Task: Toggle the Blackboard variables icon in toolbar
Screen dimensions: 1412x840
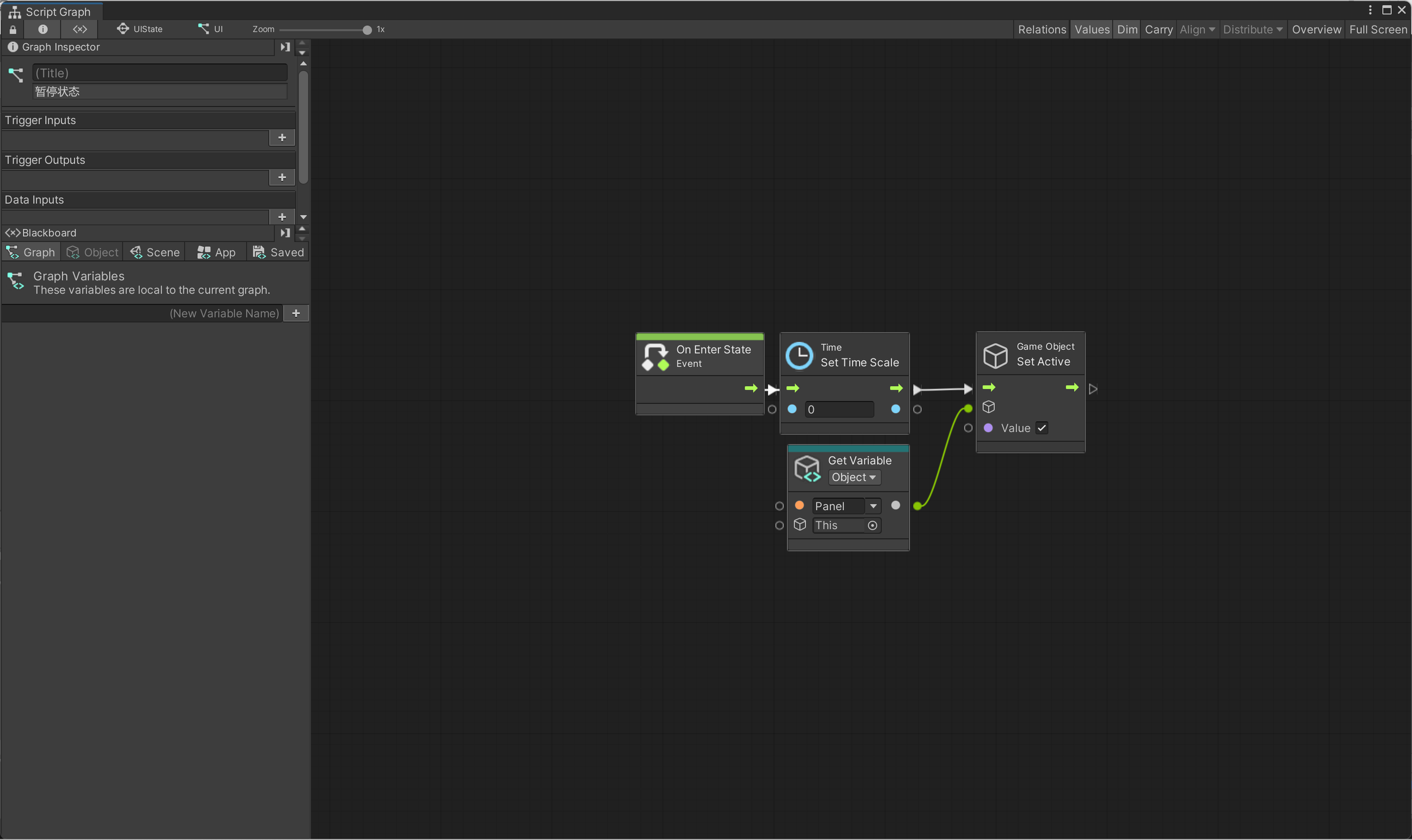Action: (80, 29)
